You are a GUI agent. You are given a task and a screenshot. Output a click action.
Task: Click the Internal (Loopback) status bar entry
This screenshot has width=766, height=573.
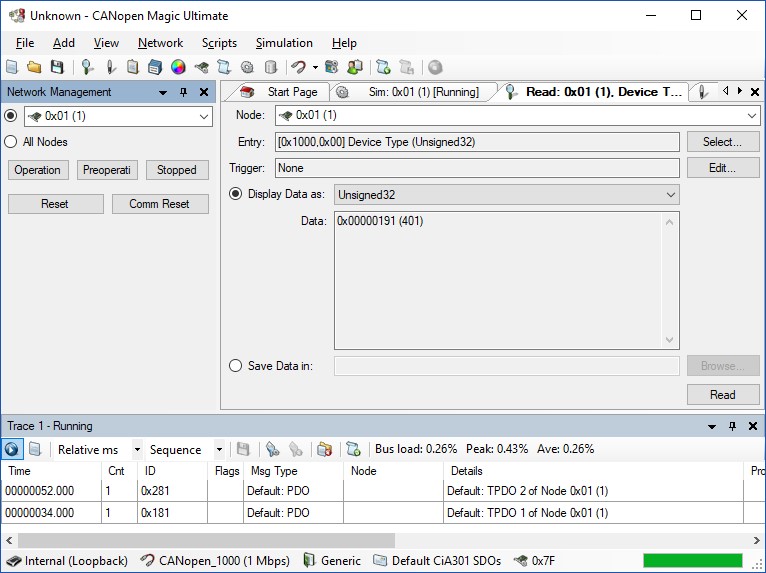[x=67, y=561]
